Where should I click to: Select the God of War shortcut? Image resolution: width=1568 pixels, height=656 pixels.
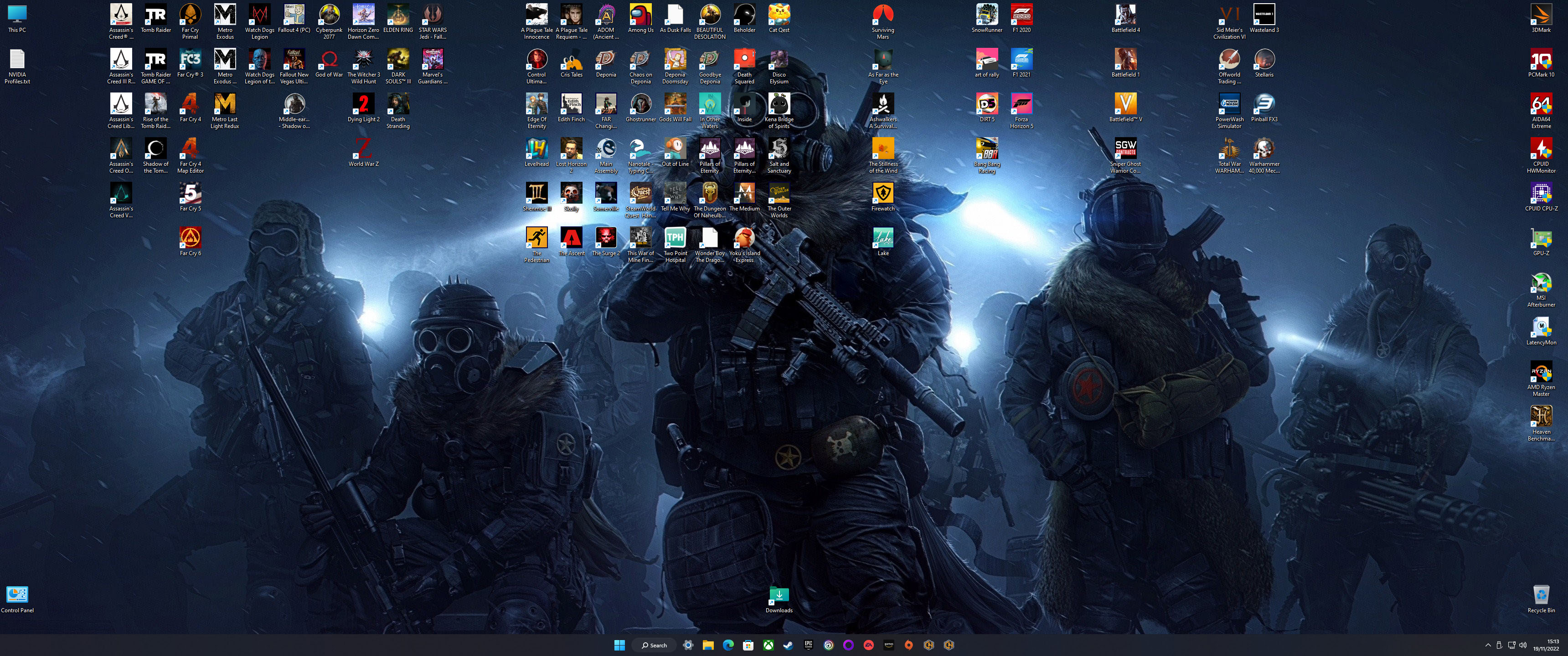click(x=329, y=64)
